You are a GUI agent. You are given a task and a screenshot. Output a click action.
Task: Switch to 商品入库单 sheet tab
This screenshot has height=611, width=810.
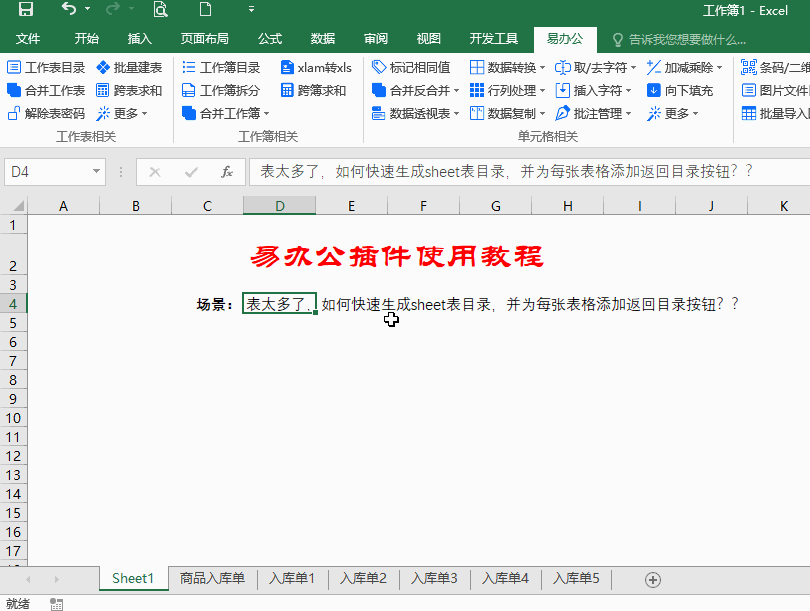212,578
